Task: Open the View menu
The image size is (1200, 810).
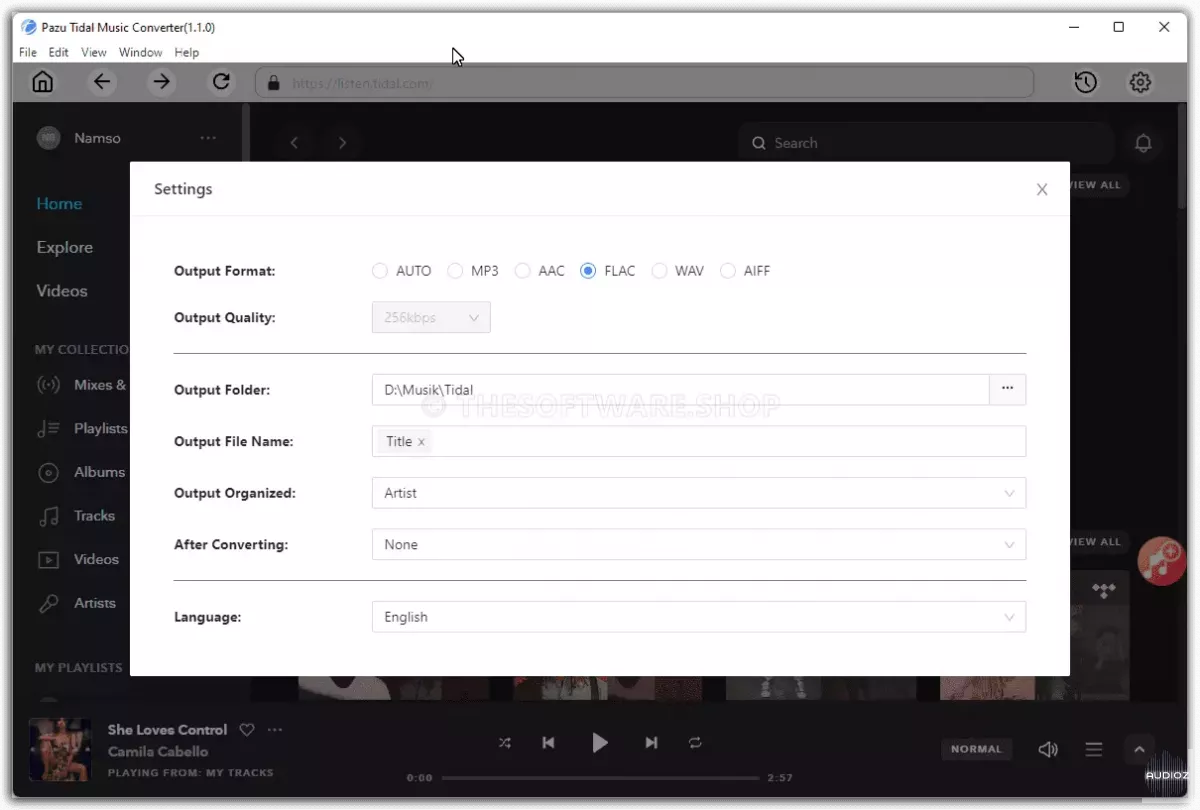Action: [x=94, y=52]
